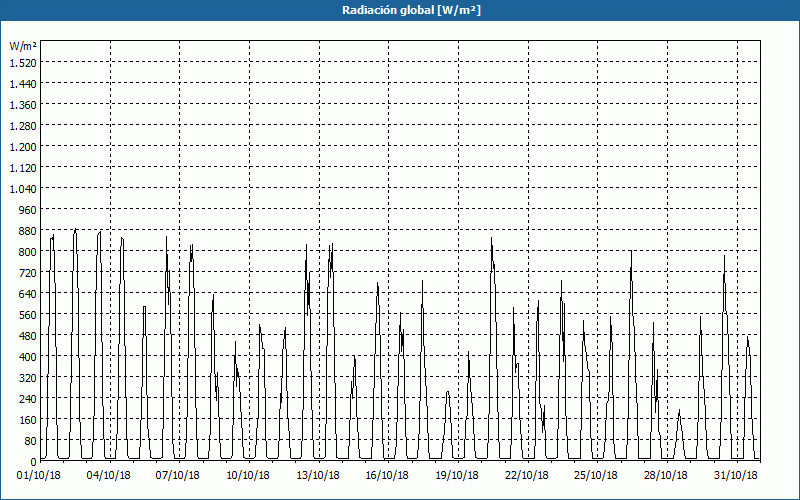This screenshot has height=500, width=800.
Task: Click the 0 axis value
Action: click(x=34, y=462)
